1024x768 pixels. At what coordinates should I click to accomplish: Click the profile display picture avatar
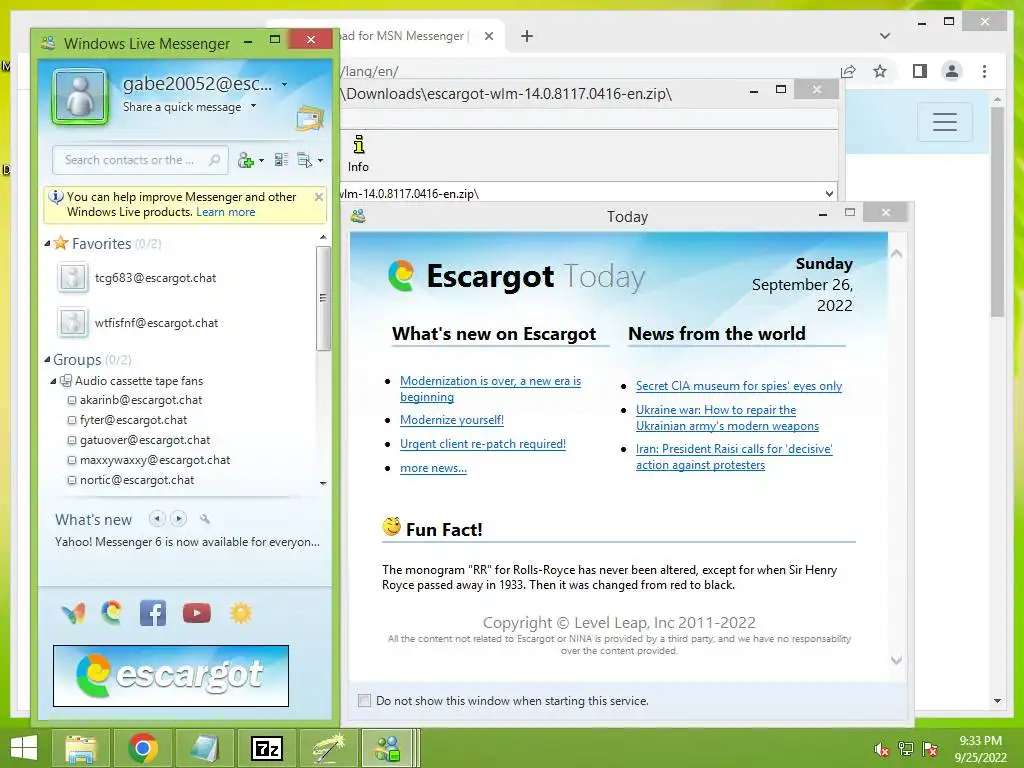[80, 97]
